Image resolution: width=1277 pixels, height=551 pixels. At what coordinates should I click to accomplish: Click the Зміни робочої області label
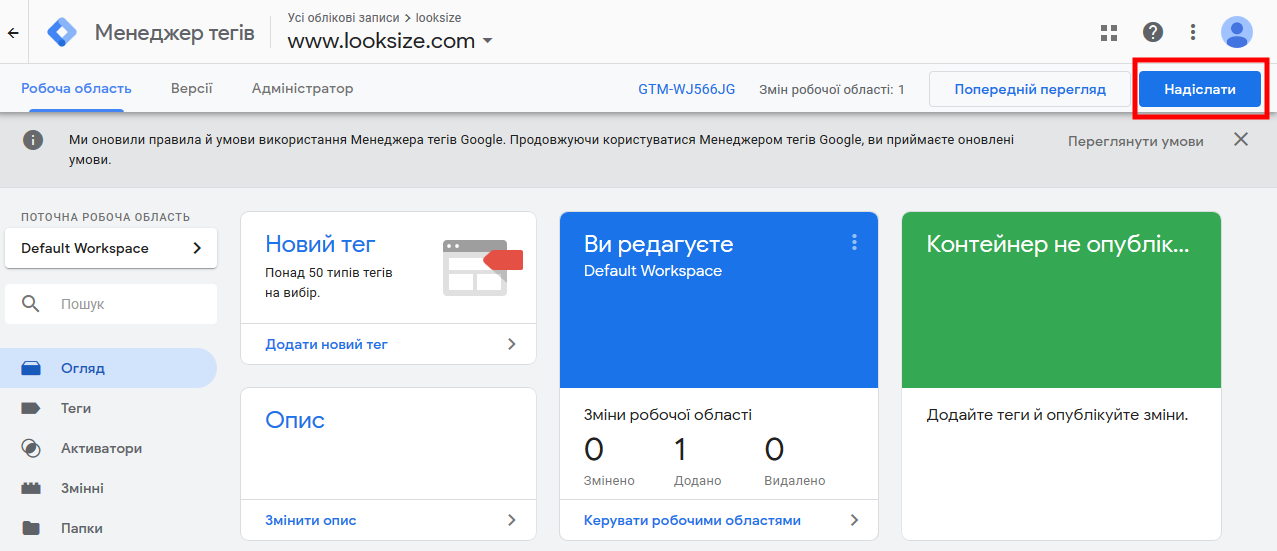[x=668, y=414]
